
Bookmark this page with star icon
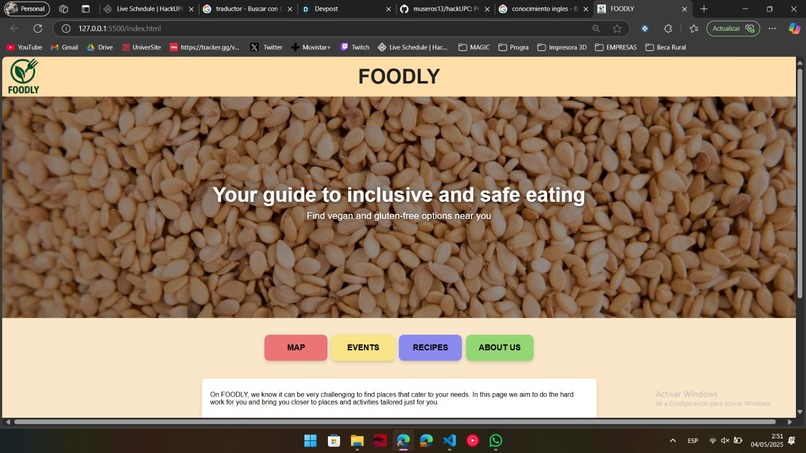click(617, 28)
